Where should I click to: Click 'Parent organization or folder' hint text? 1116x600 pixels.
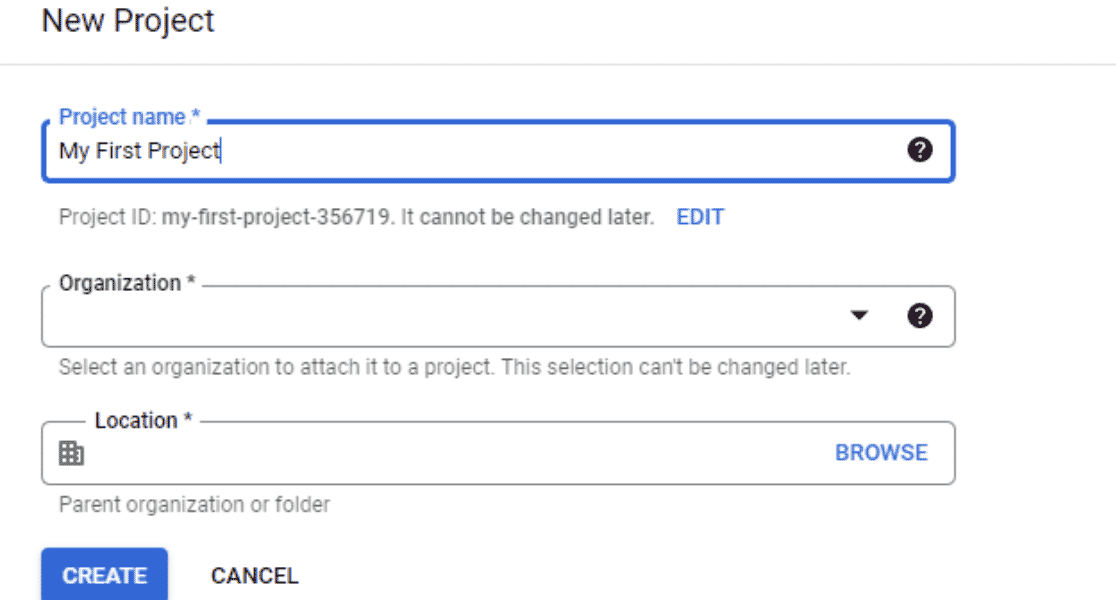tap(194, 504)
